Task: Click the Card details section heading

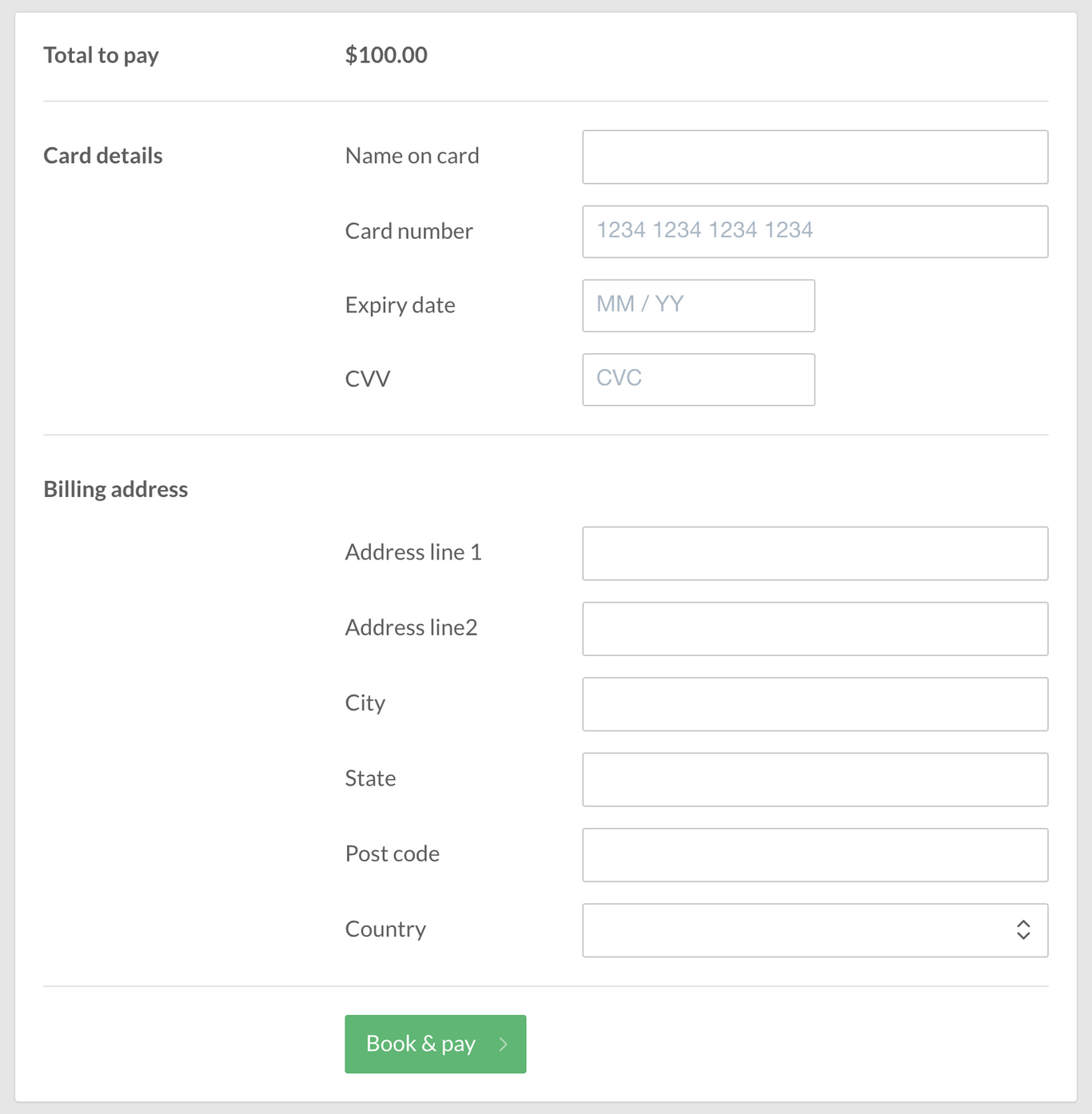Action: point(103,155)
